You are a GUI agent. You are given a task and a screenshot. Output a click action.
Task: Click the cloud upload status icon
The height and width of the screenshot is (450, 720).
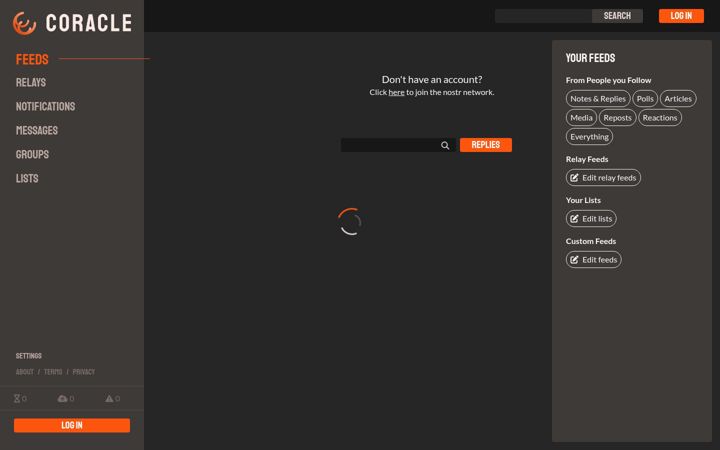point(62,399)
